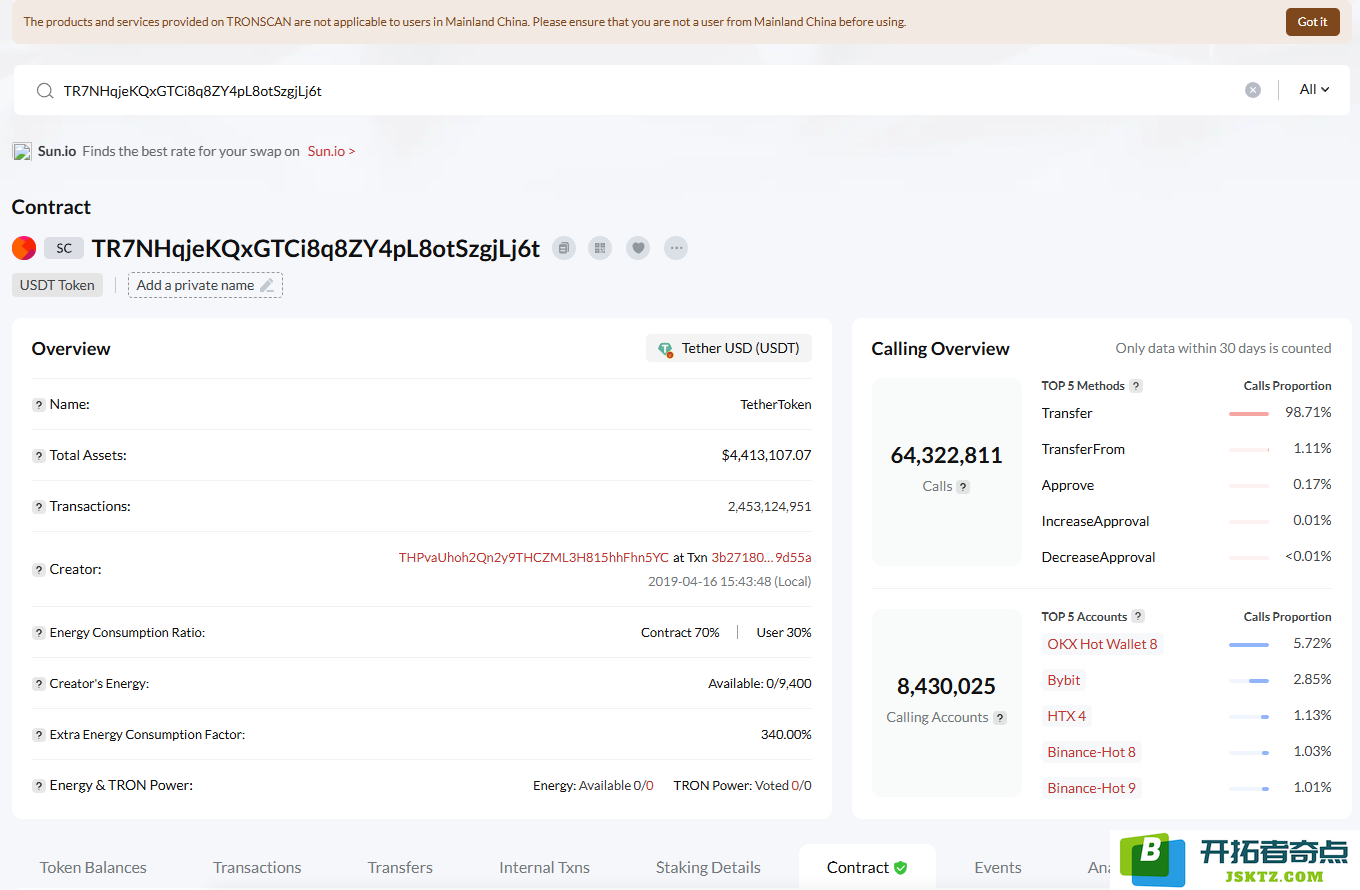The width and height of the screenshot is (1360, 890).
Task: Show help for Extra Energy Consumption Factor
Action: point(39,735)
